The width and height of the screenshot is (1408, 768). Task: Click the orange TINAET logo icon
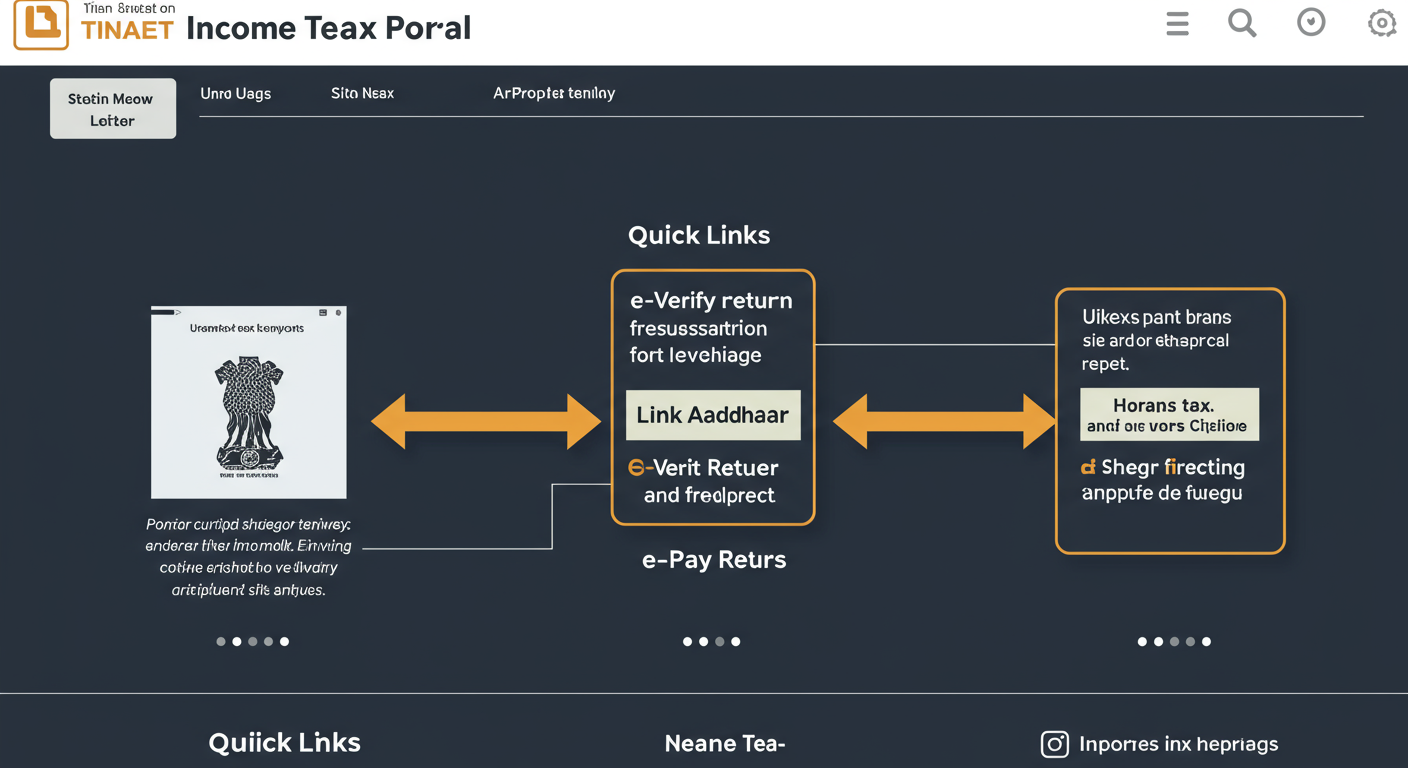click(x=39, y=25)
